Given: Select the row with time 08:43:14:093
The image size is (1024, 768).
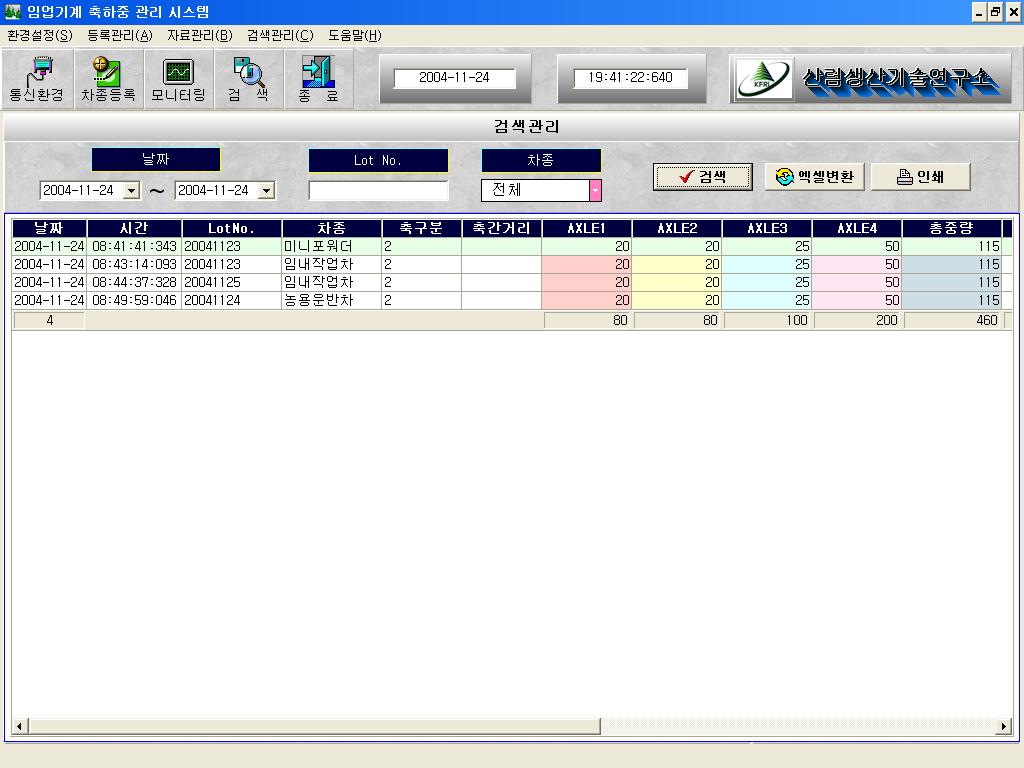Looking at the screenshot, I should 512,264.
